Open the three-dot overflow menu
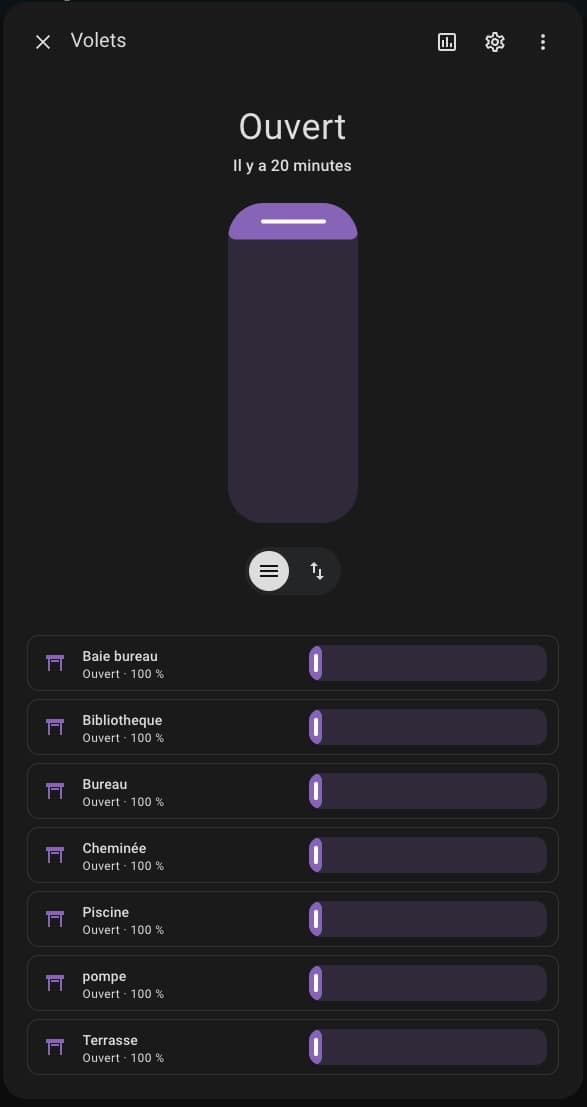Viewport: 587px width, 1107px height. (542, 42)
